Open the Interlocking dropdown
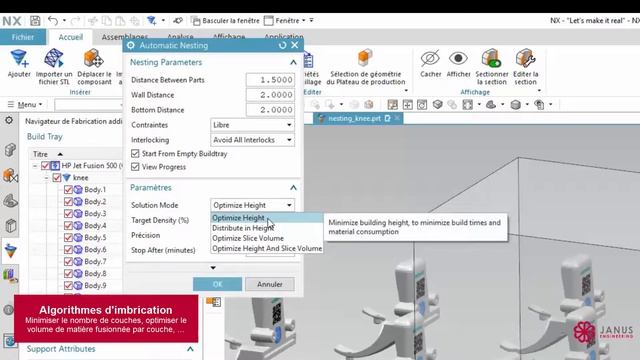Image resolution: width=640 pixels, height=360 pixels. tap(252, 140)
